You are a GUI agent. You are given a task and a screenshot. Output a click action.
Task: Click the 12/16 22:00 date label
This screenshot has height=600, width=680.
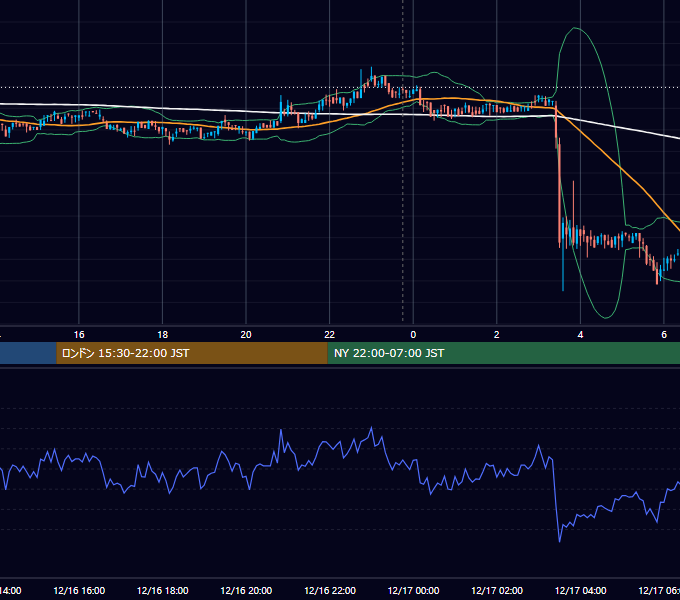330,590
